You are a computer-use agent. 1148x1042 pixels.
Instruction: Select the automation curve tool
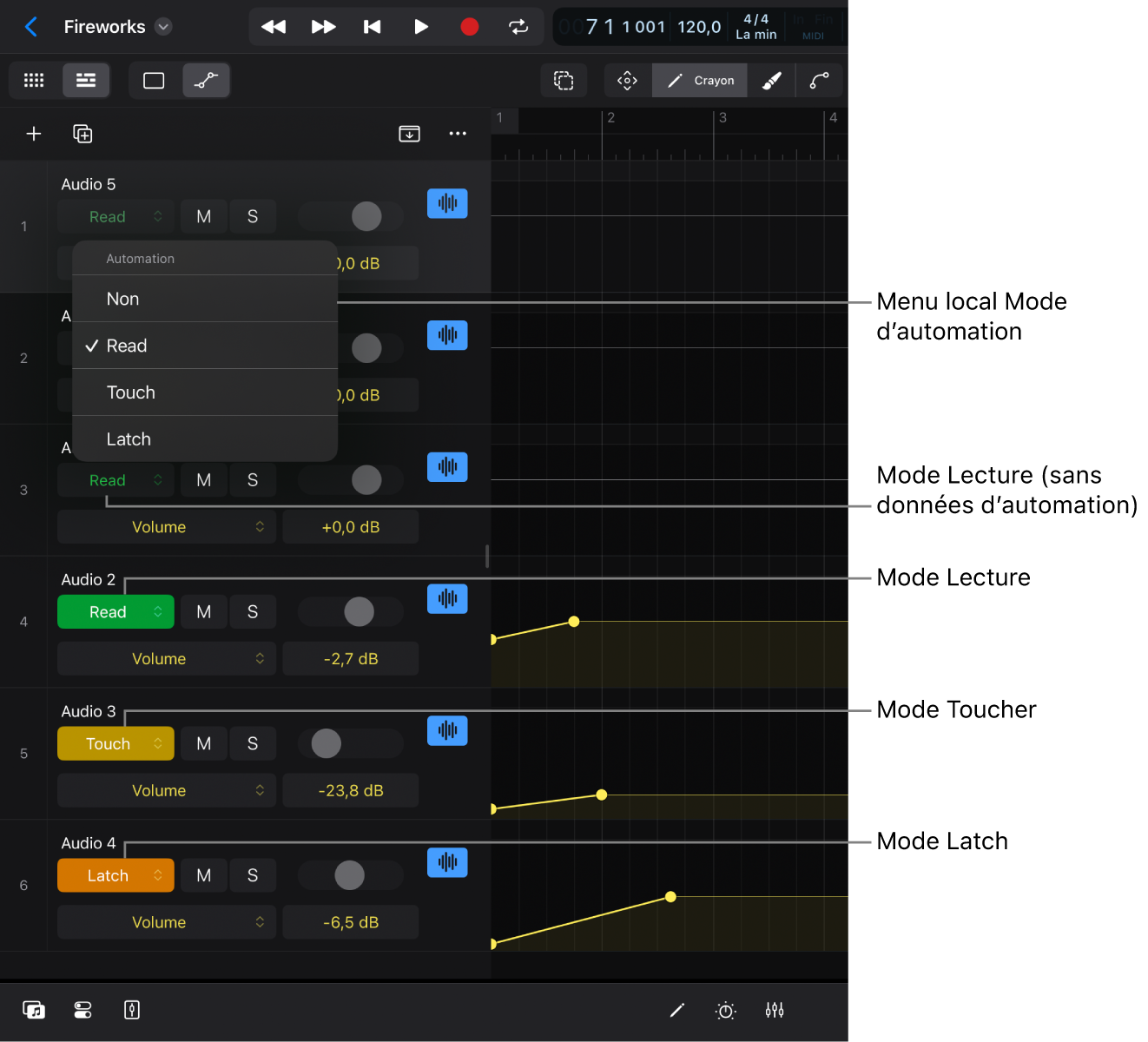pyautogui.click(x=818, y=80)
